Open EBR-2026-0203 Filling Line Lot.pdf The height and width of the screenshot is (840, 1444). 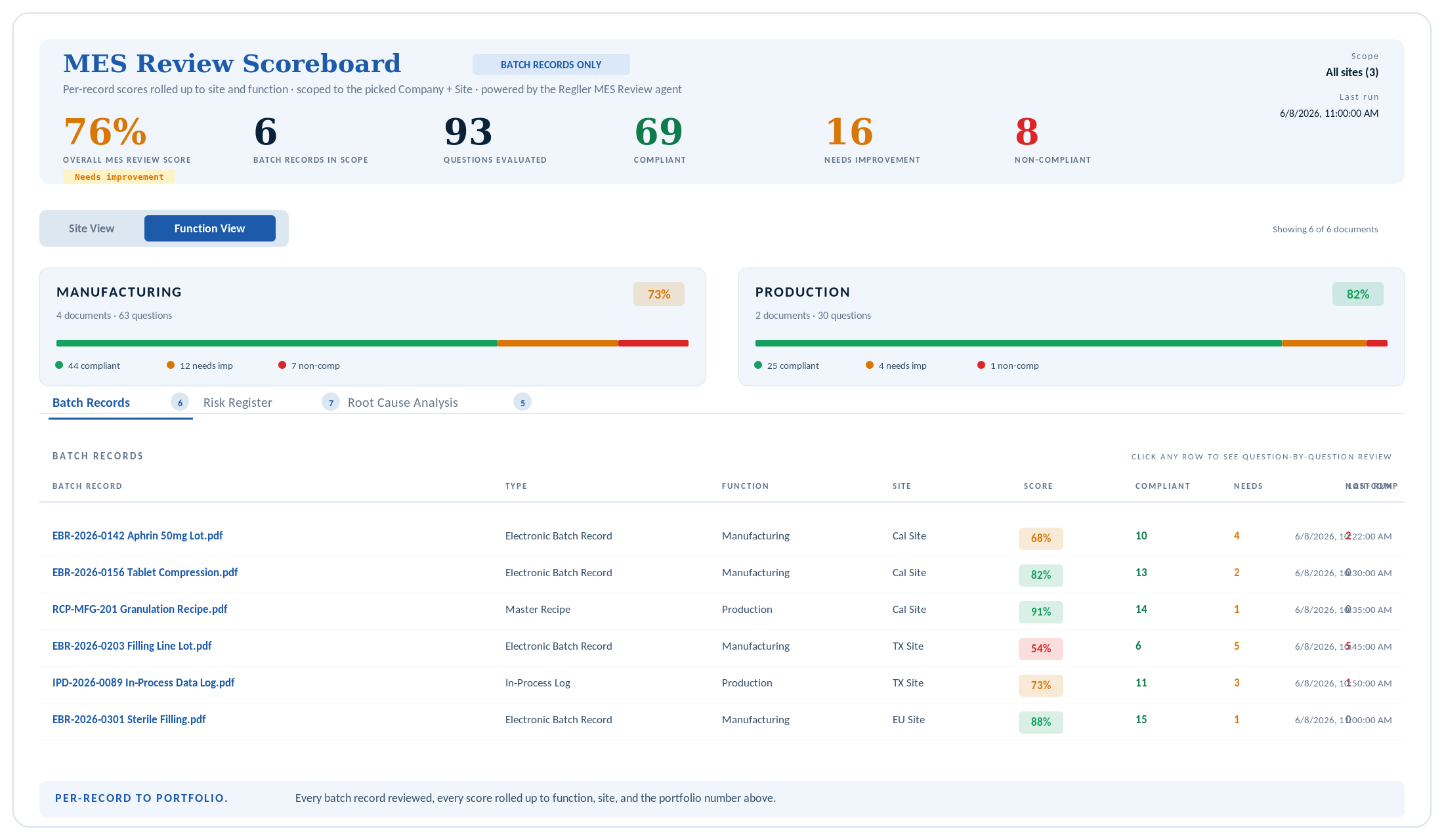132,646
